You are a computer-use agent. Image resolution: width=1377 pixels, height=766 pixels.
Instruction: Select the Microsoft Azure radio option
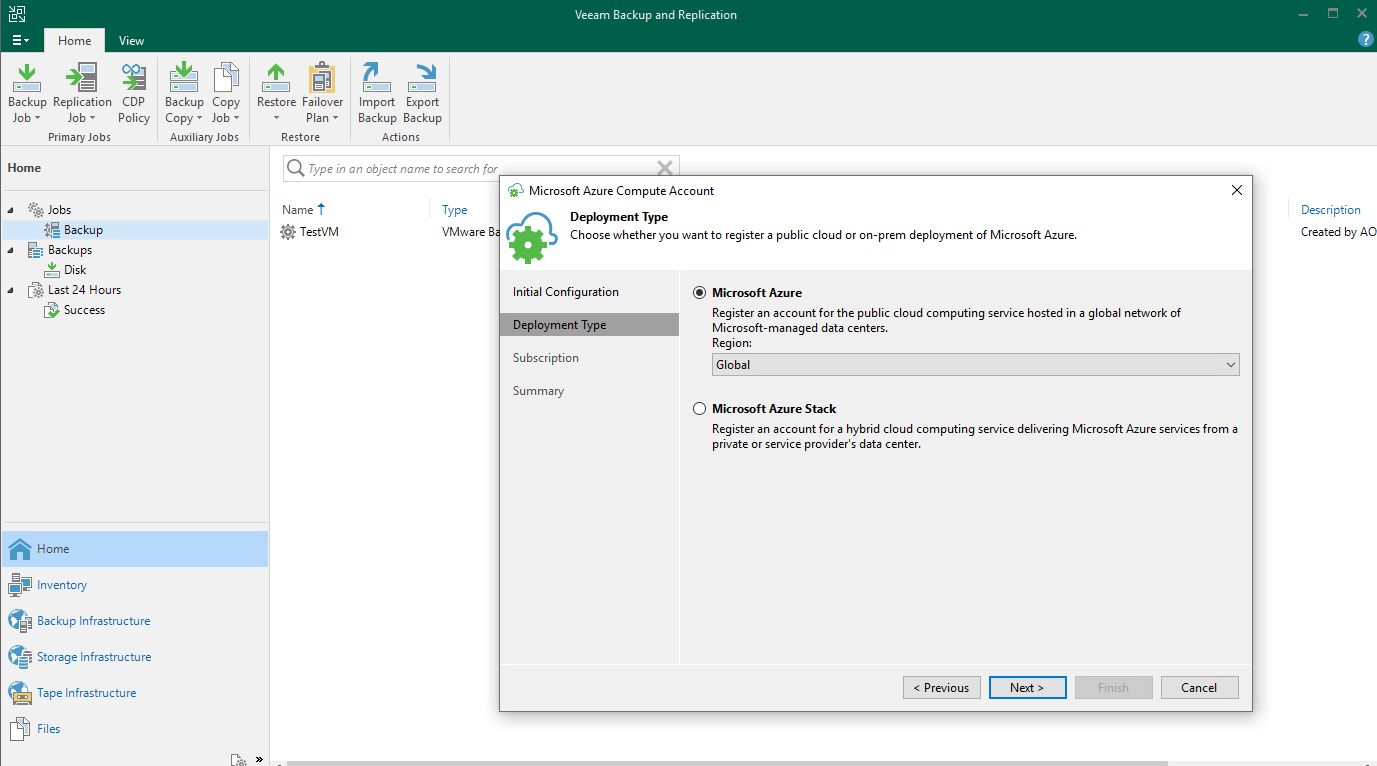click(x=700, y=293)
